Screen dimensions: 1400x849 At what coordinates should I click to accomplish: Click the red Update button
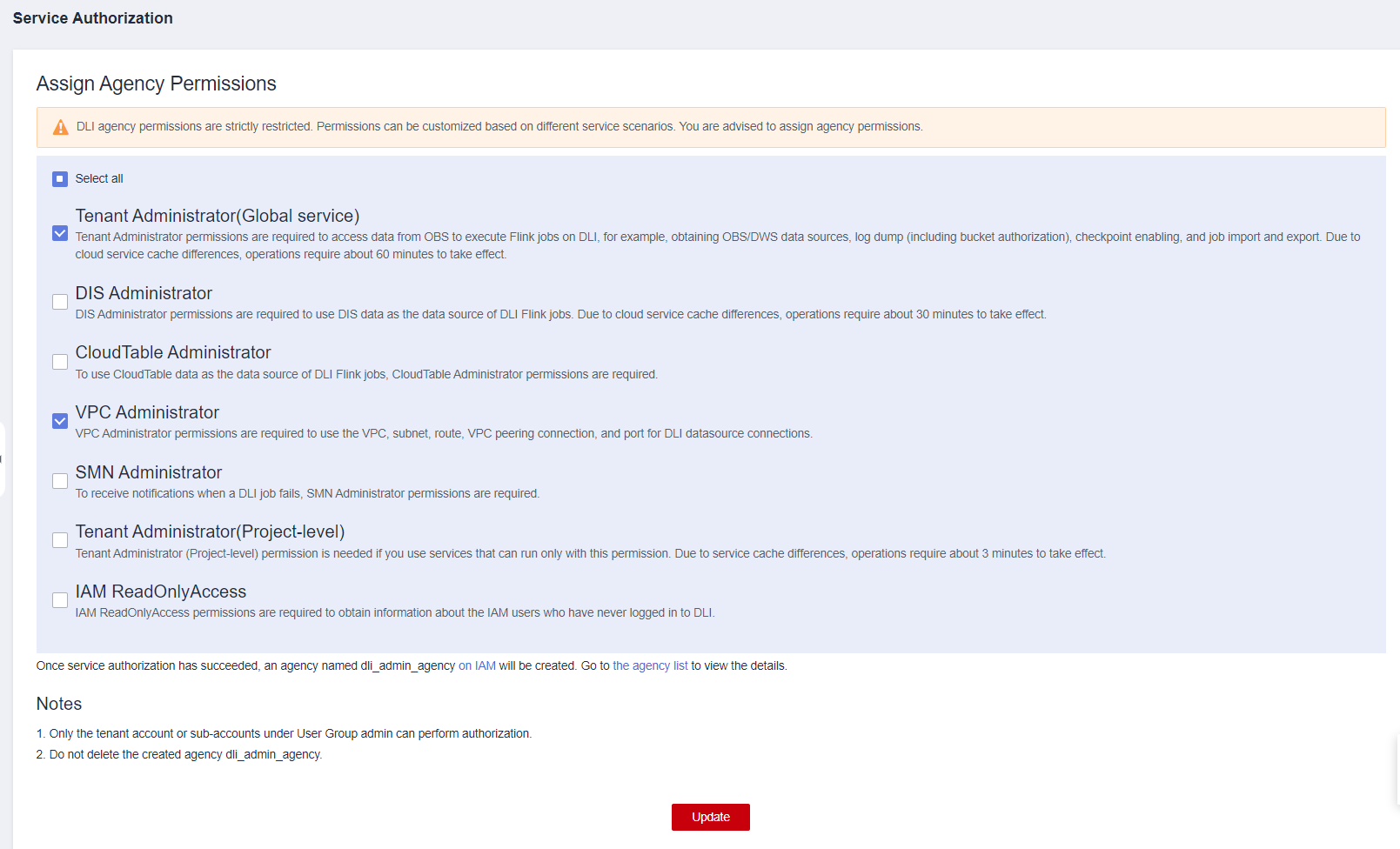[x=711, y=817]
